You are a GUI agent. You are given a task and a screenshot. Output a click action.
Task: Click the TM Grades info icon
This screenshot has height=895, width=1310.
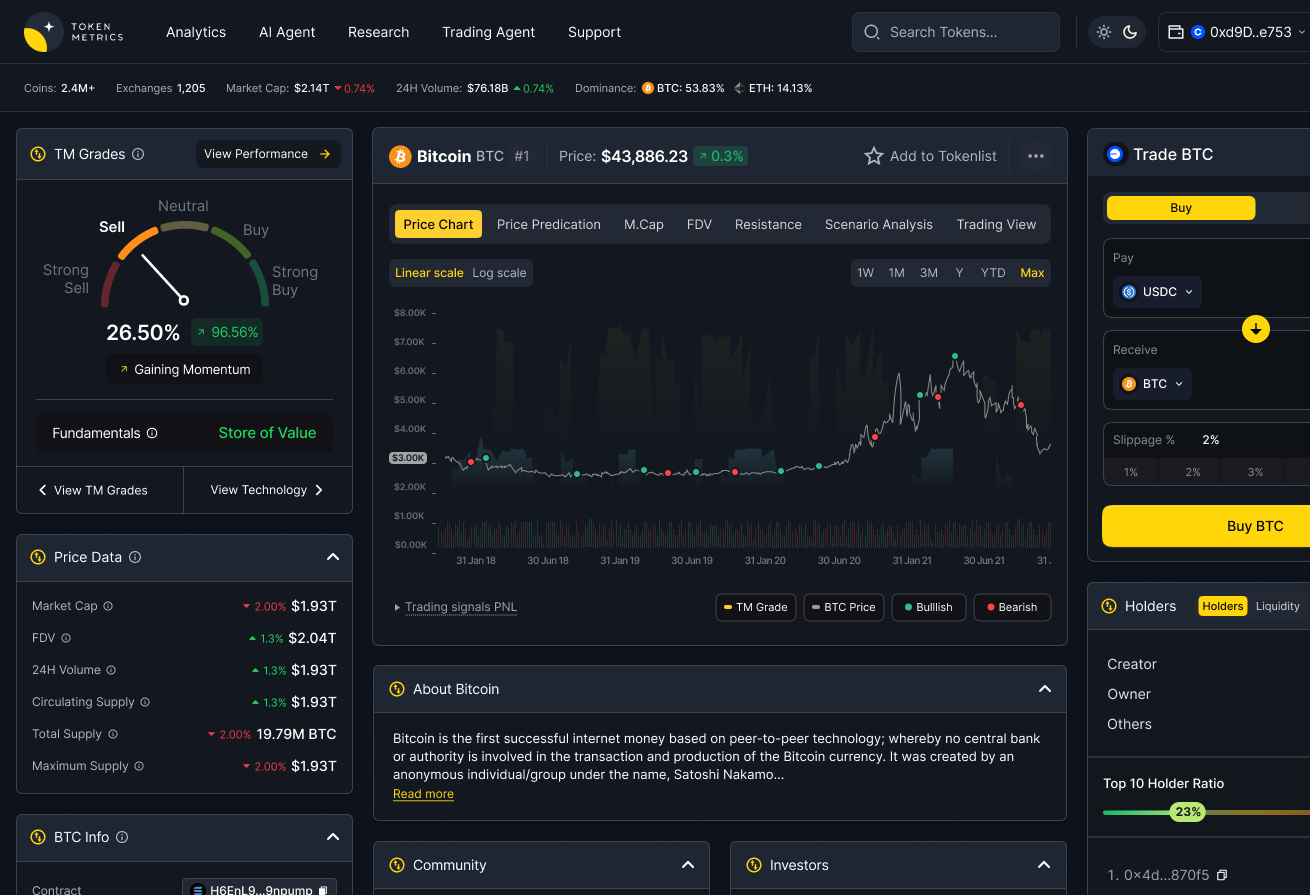(x=138, y=154)
